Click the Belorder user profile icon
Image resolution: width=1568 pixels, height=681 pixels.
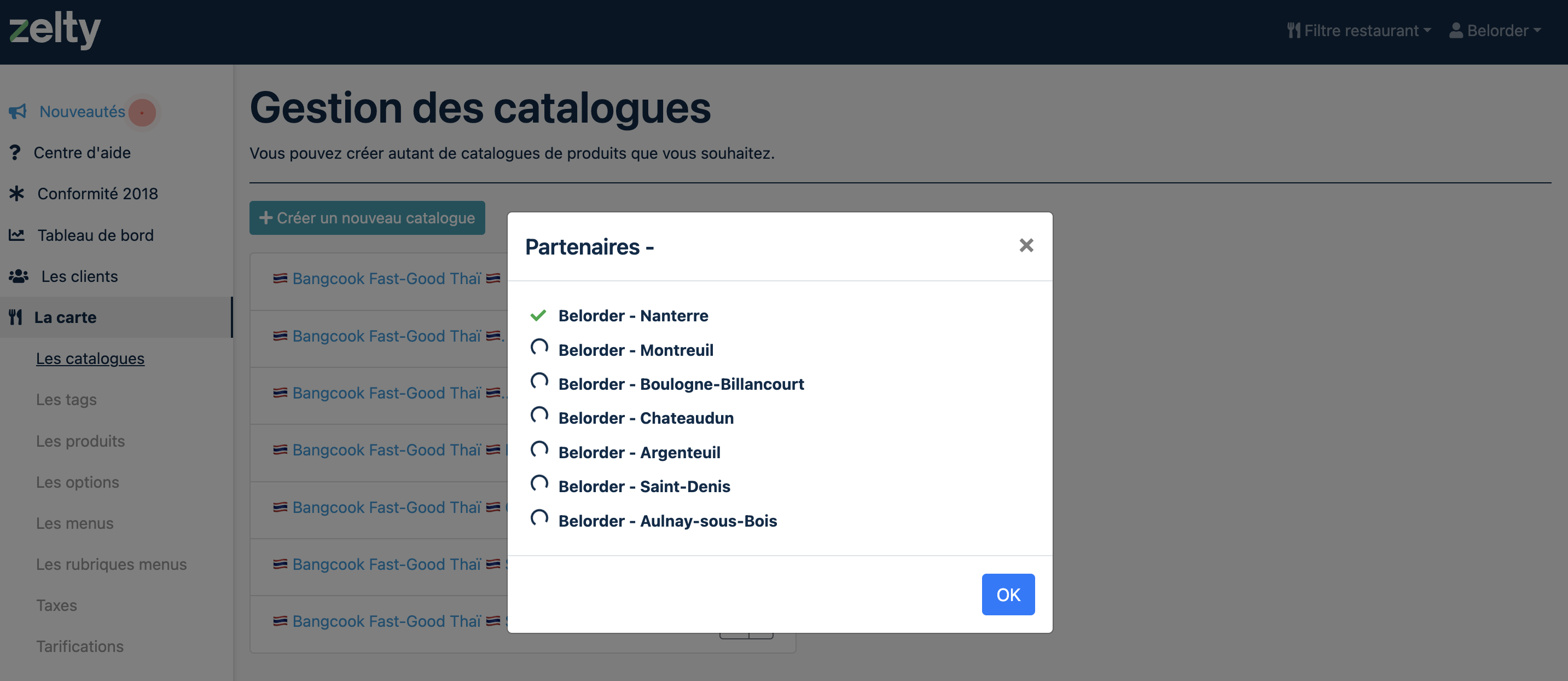click(x=1456, y=31)
